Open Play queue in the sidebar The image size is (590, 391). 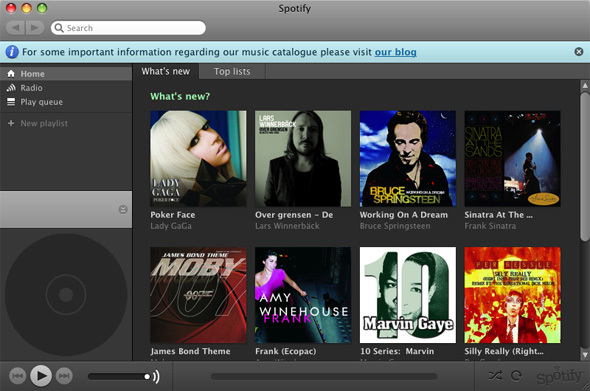click(x=66, y=102)
